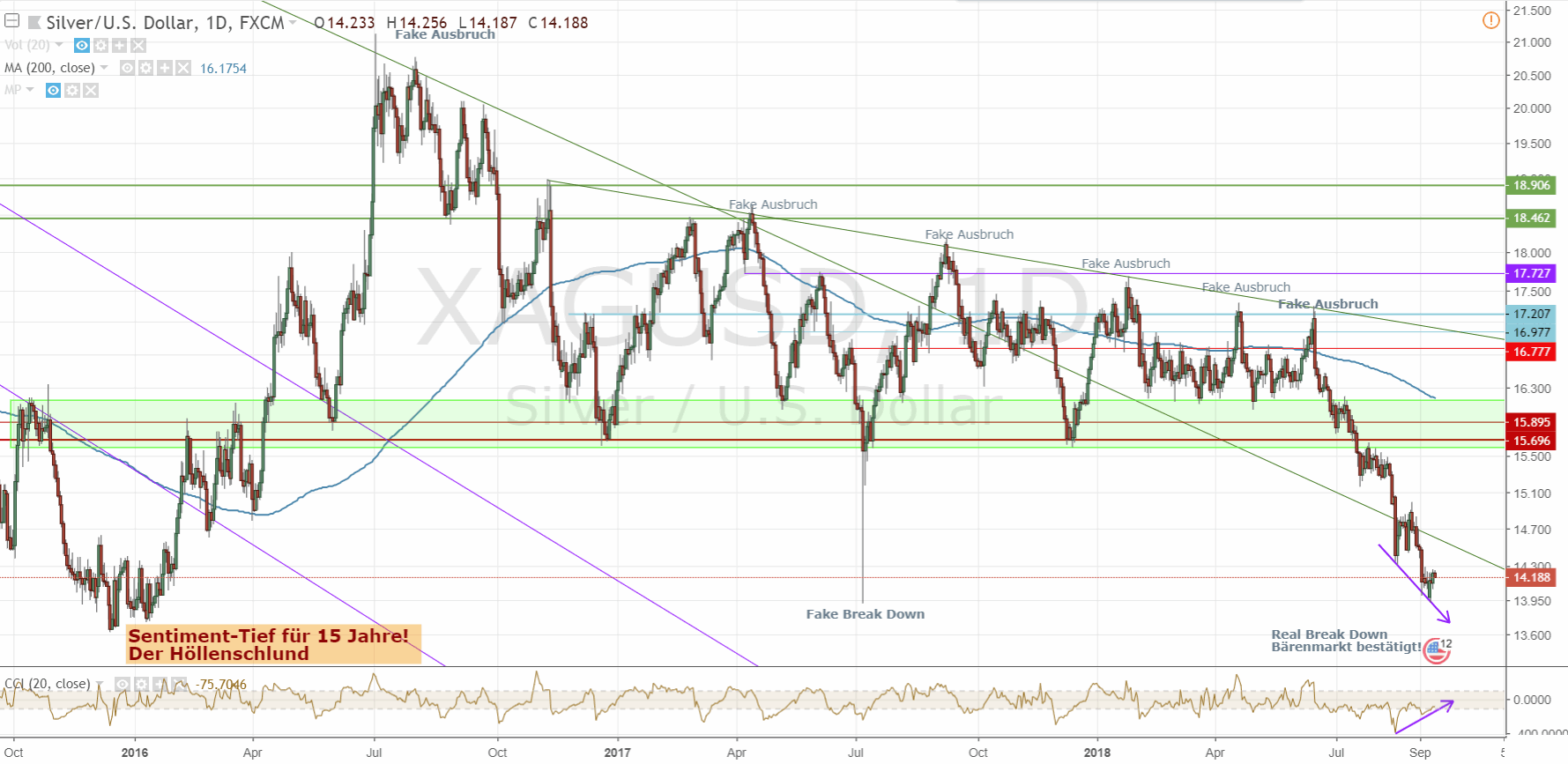This screenshot has width=1568, height=764.
Task: Open the Silver/U.S. Dollar symbol dropdown arrow
Action: 293,22
